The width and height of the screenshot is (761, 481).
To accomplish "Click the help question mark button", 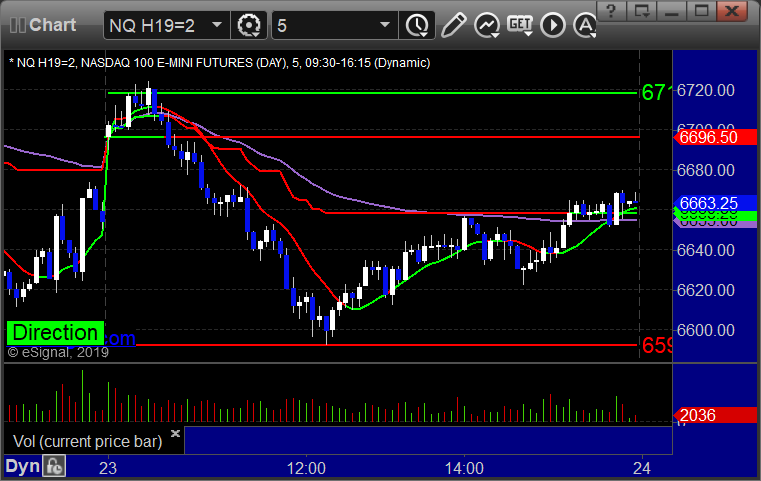I will coord(612,11).
